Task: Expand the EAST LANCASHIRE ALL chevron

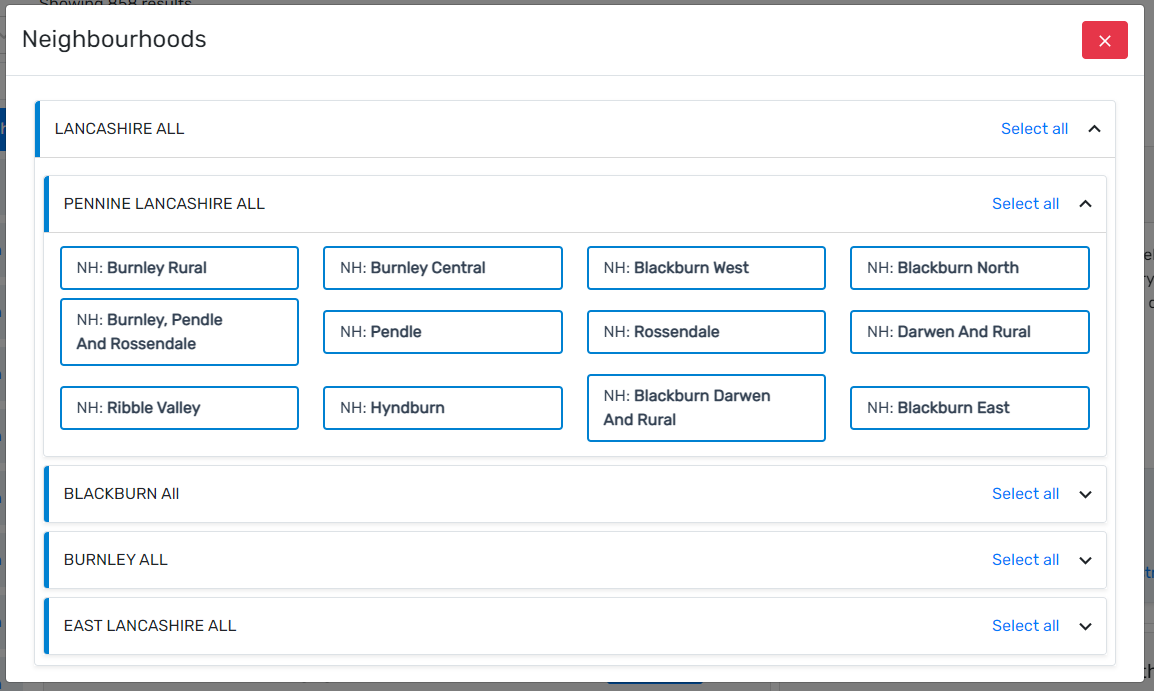Action: pyautogui.click(x=1085, y=626)
